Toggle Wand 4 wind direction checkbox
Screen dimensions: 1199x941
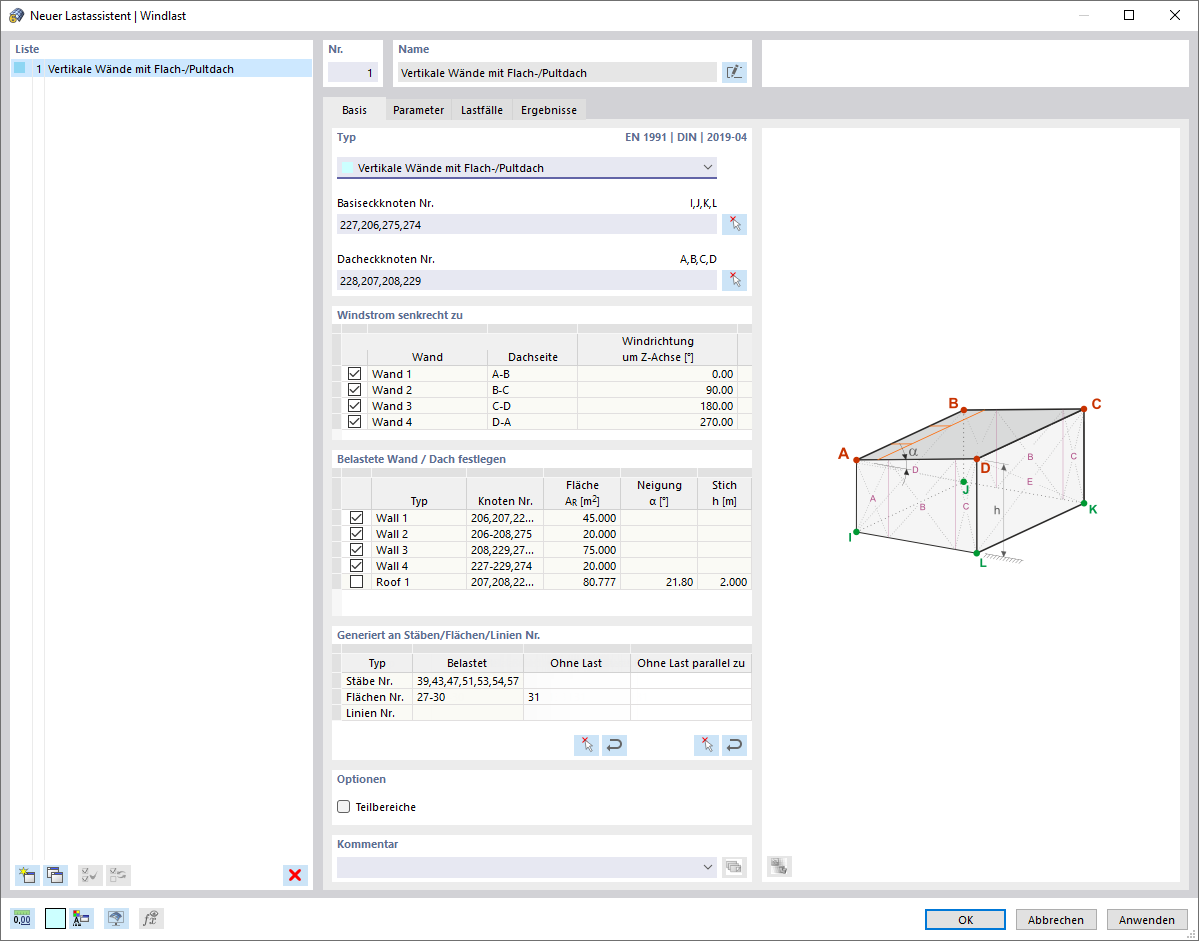(354, 422)
